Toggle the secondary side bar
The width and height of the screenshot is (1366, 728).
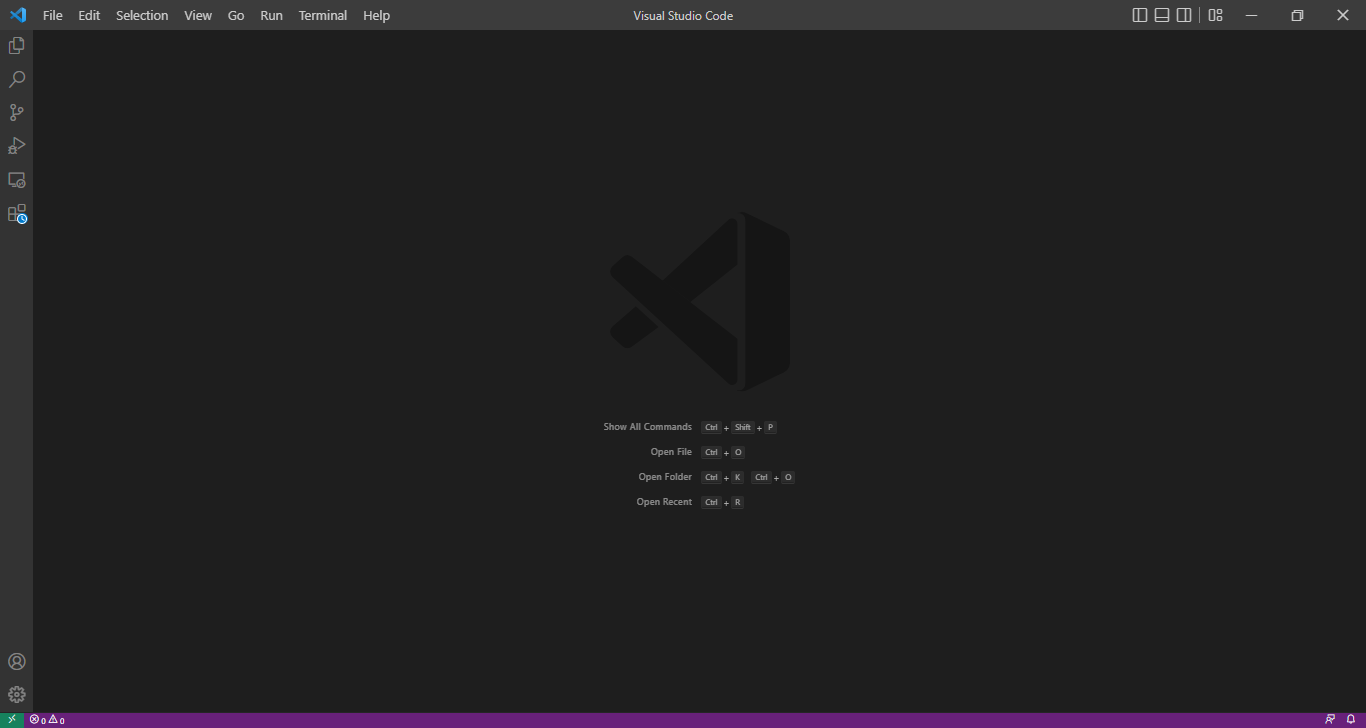pos(1184,15)
